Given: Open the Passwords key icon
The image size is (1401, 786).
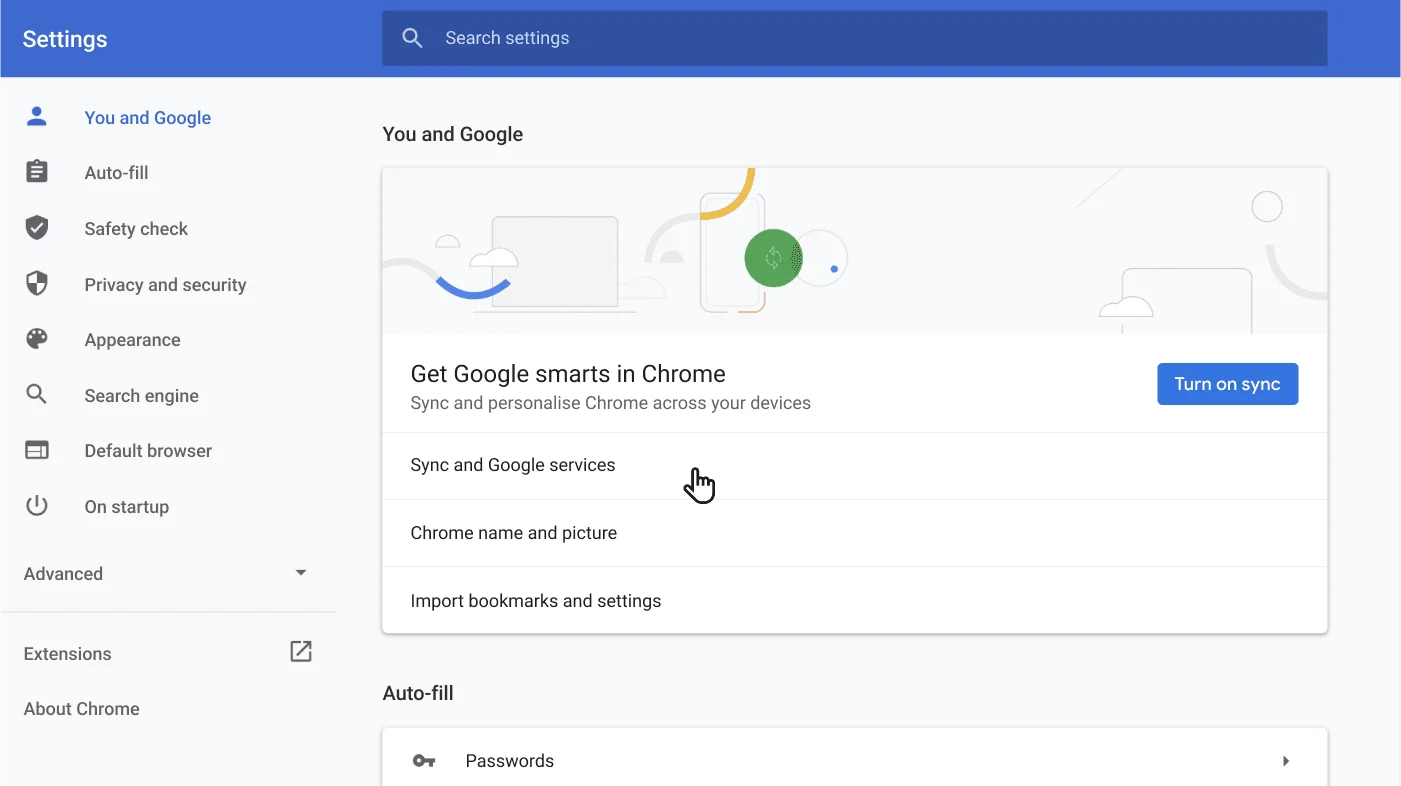Looking at the screenshot, I should [424, 760].
